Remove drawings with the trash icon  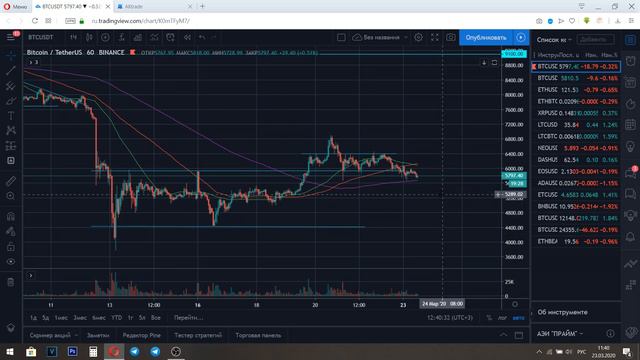[x=11, y=282]
